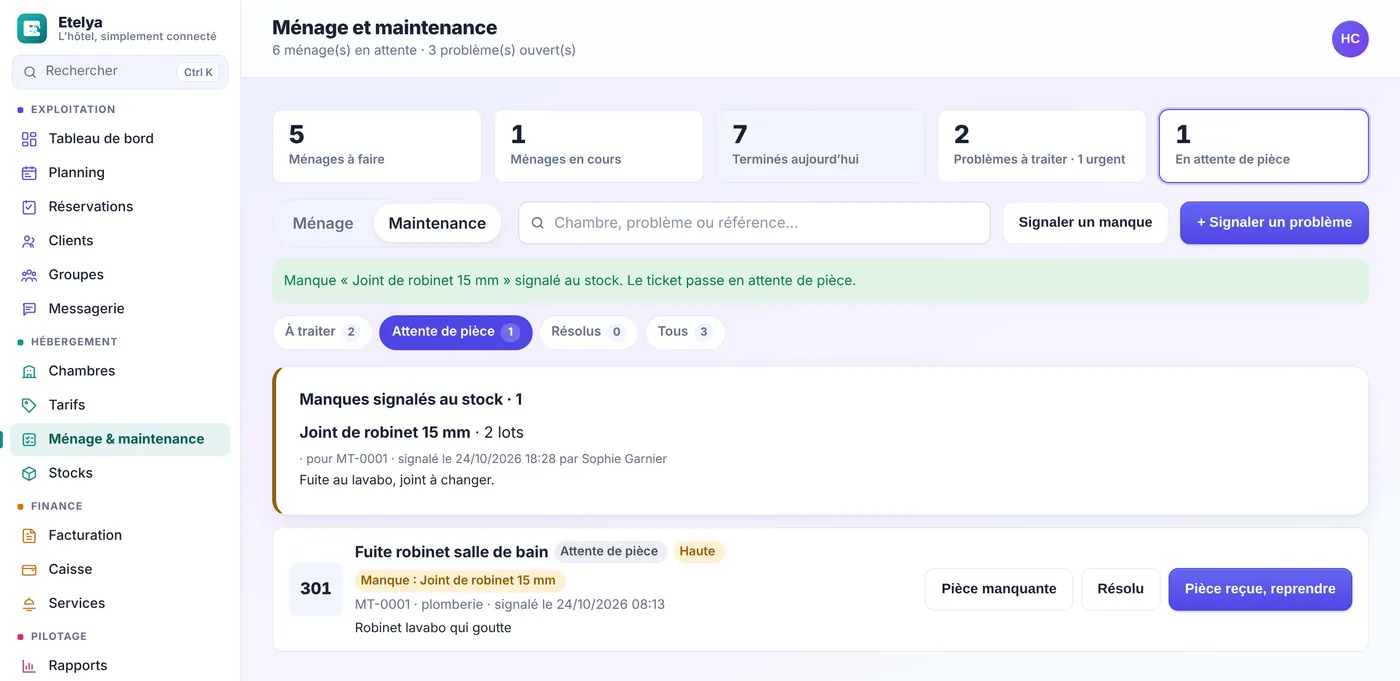Click the Haute priority badge

[x=698, y=551]
